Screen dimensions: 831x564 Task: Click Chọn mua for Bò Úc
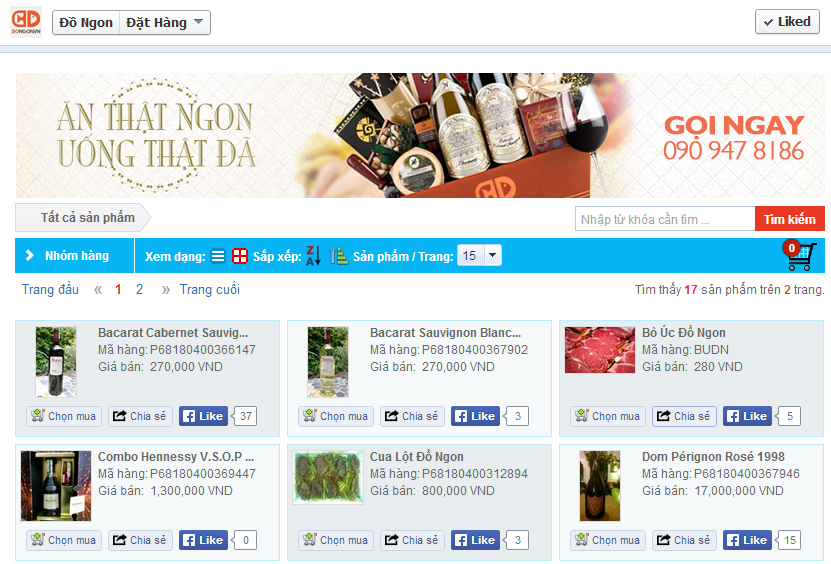608,416
